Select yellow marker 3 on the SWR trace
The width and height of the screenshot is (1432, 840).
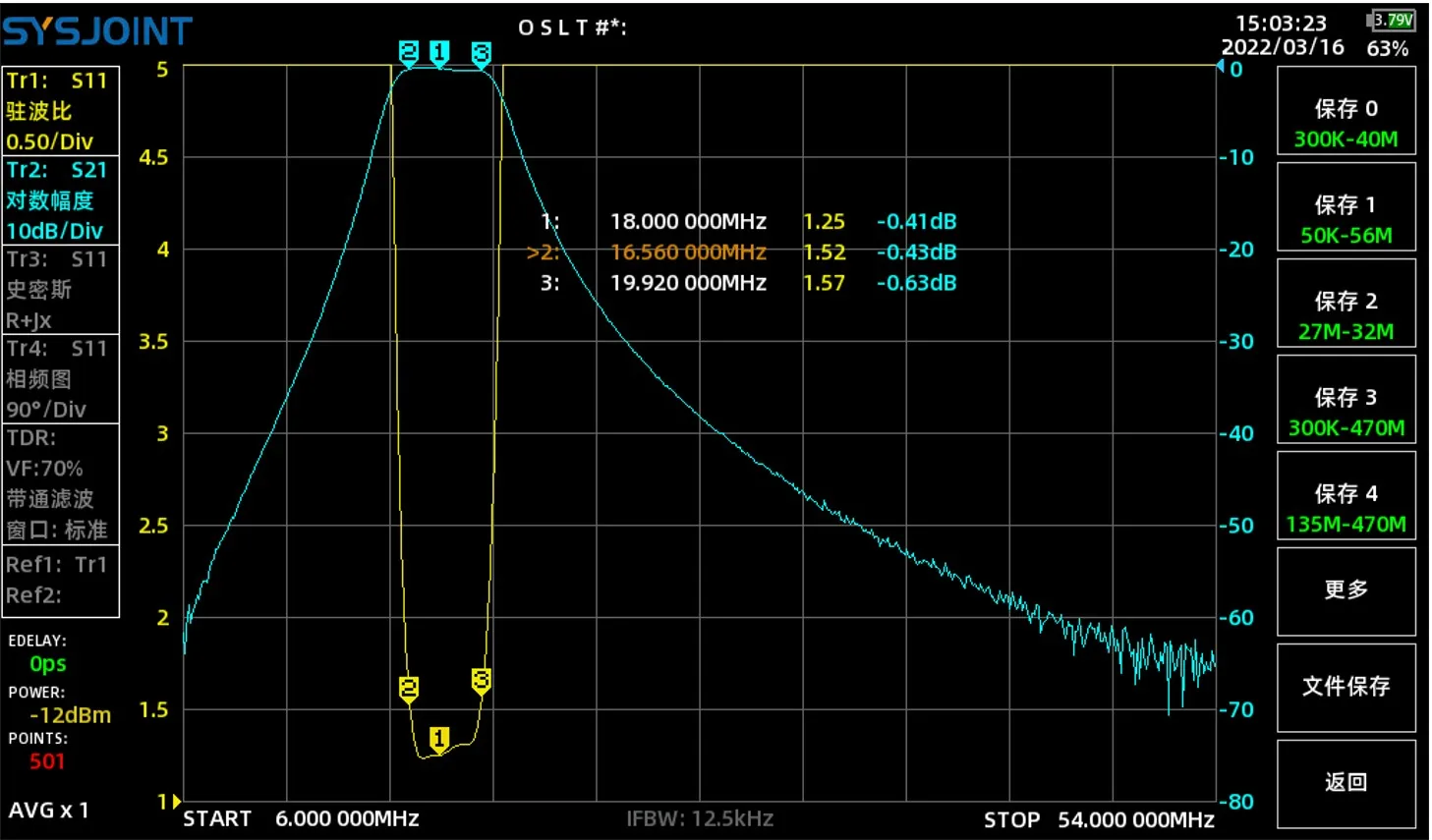point(481,681)
